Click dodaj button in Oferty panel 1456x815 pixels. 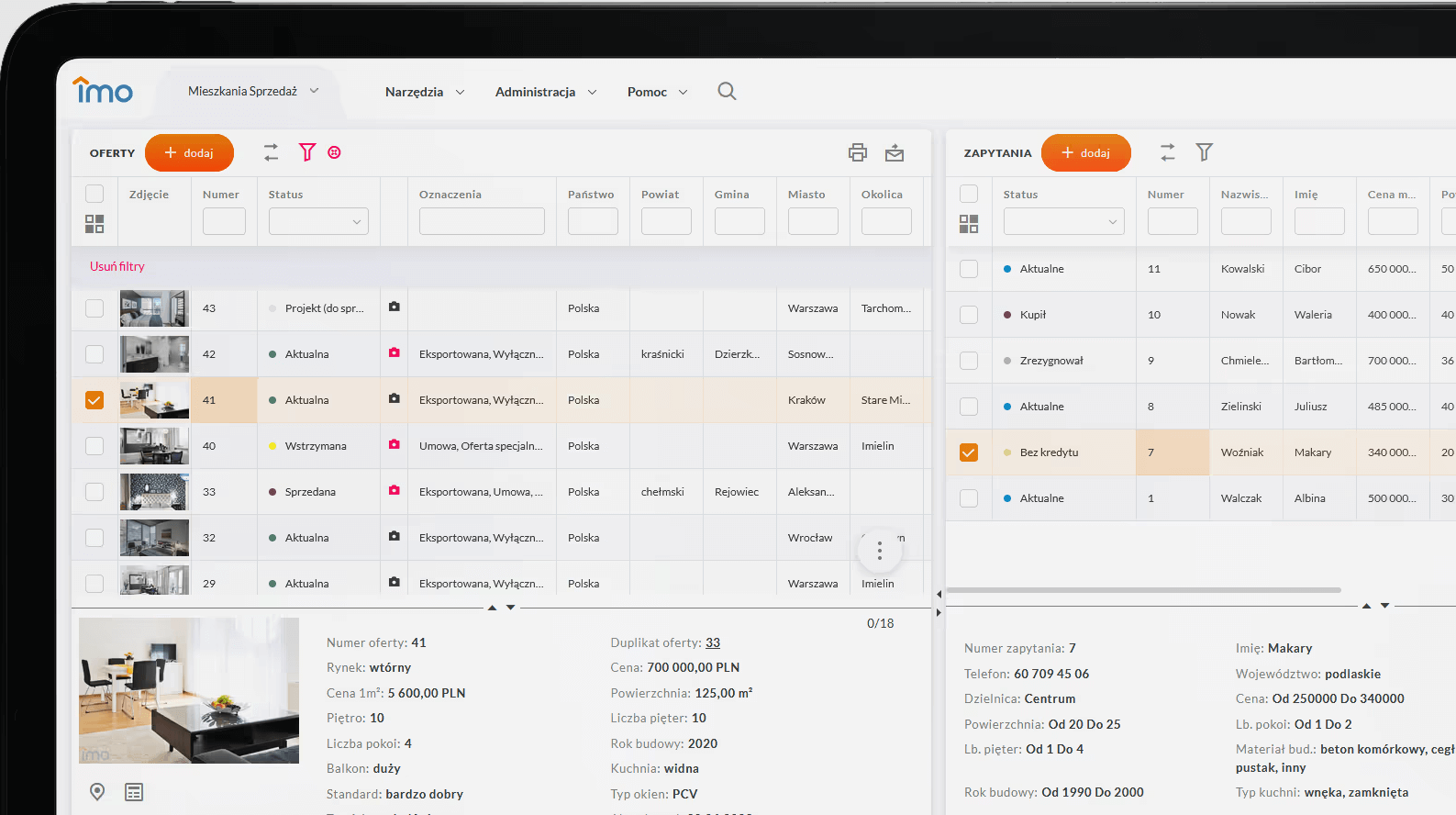[x=189, y=153]
